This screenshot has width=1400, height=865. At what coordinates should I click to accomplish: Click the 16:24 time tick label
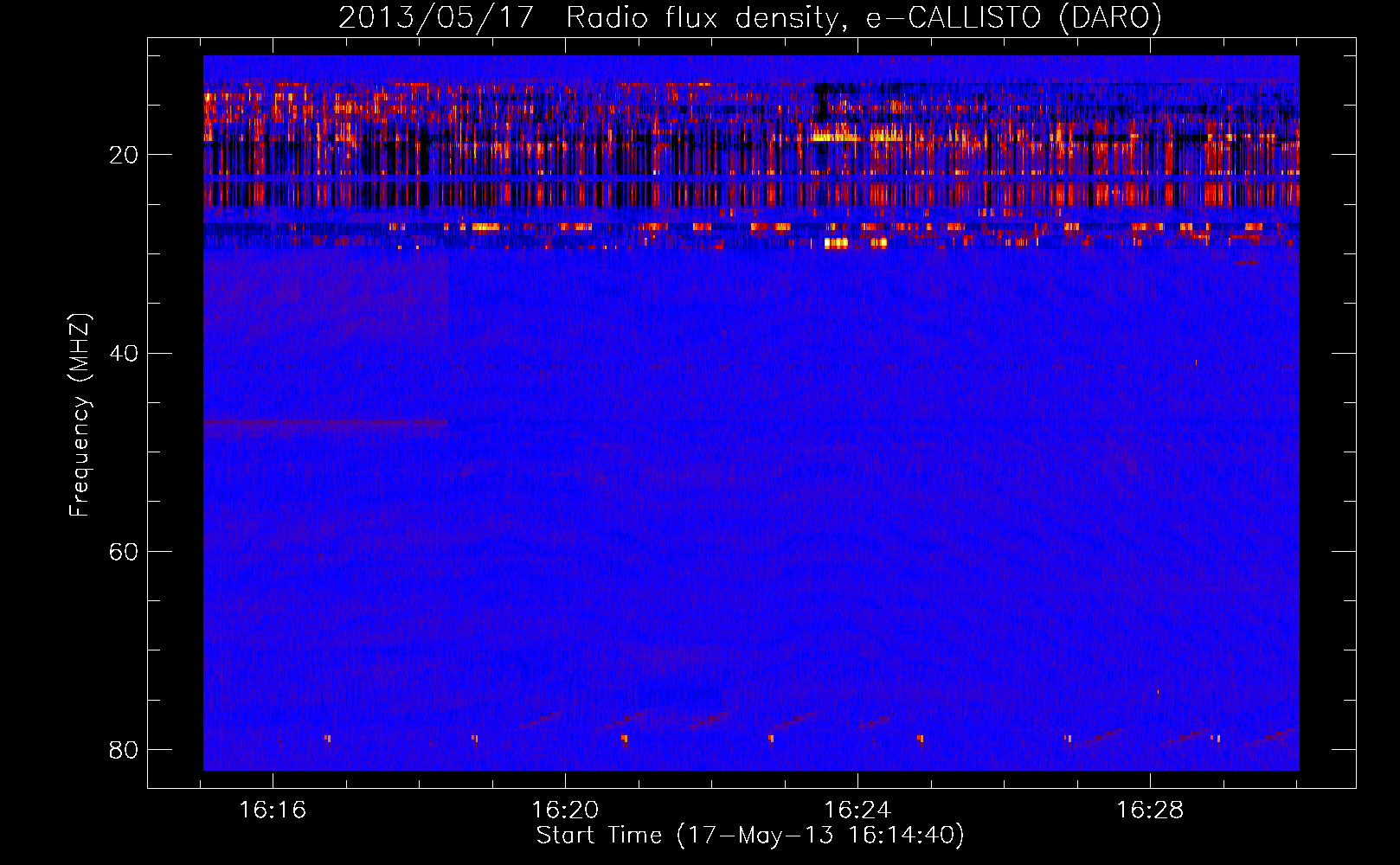857,811
